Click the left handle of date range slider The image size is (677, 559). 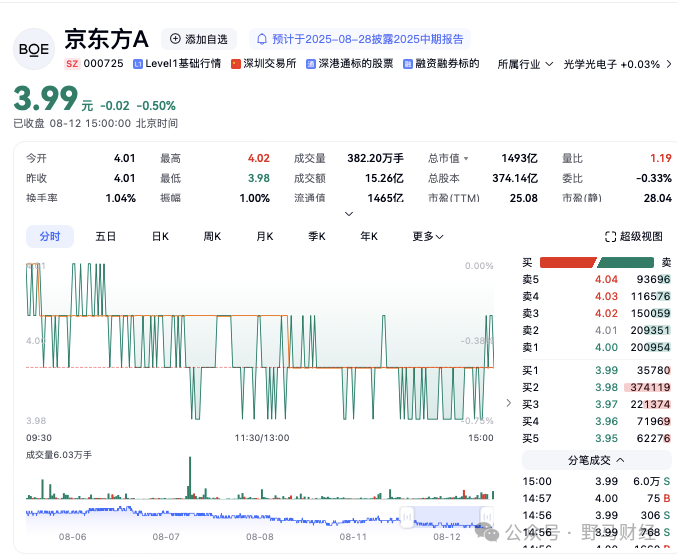[407, 517]
